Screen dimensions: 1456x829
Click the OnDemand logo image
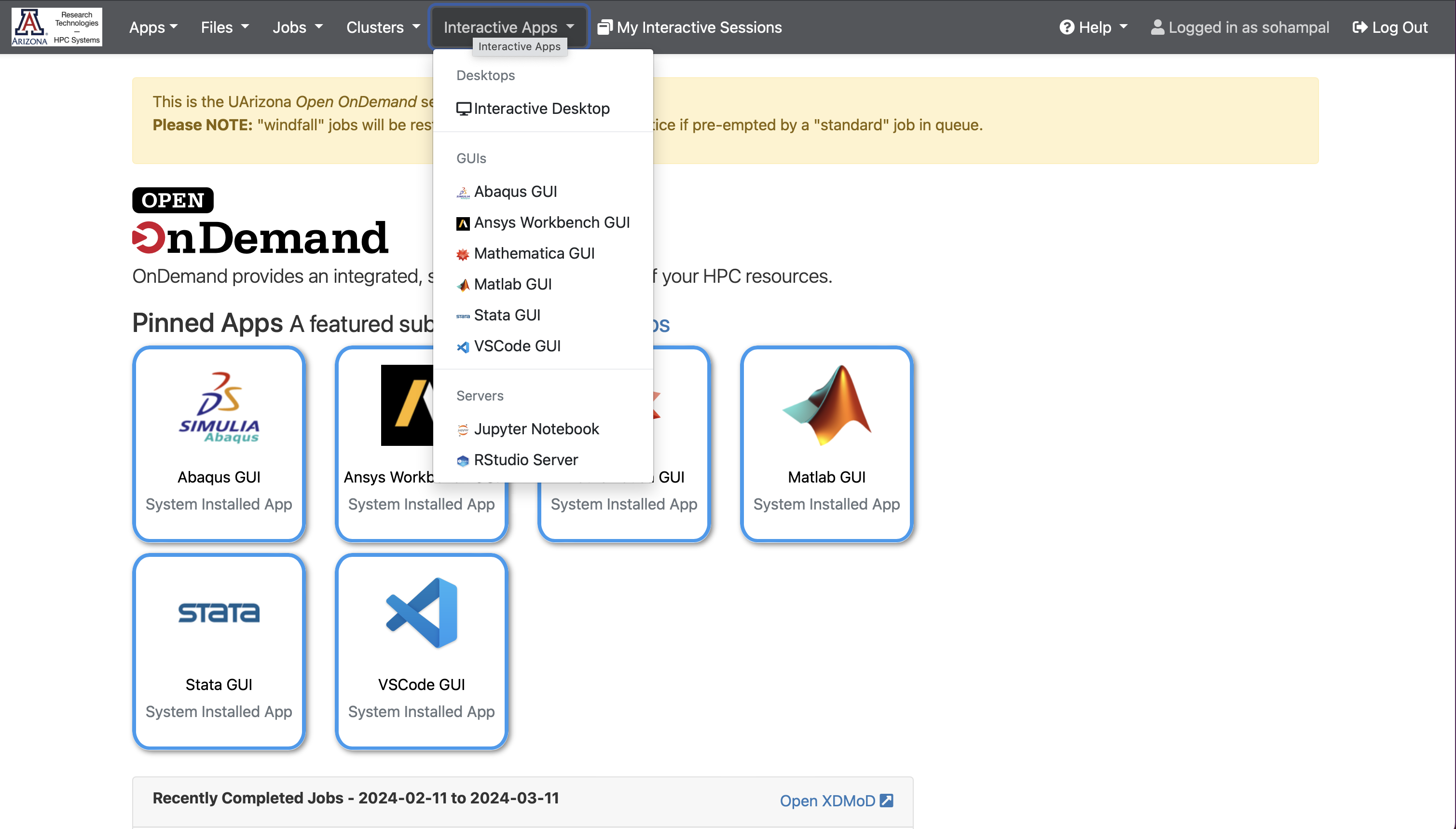260,222
